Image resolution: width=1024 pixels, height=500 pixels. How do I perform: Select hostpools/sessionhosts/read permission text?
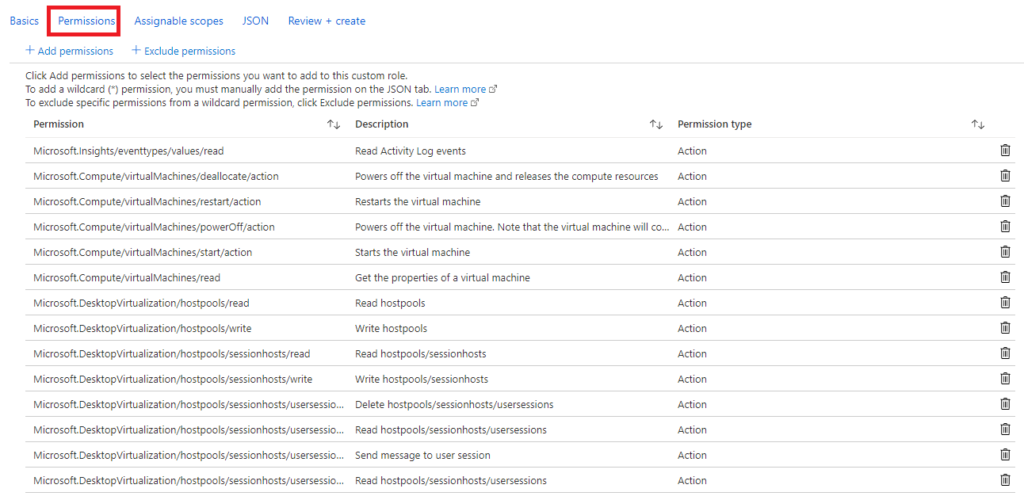tap(172, 353)
